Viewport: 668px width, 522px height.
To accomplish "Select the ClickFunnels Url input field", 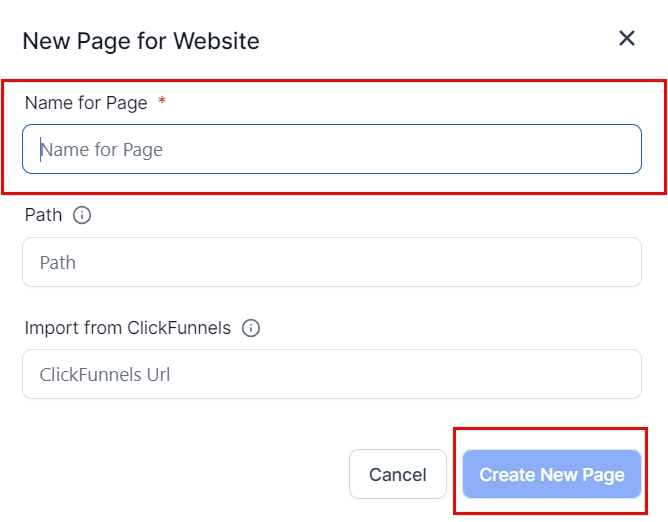I will click(x=331, y=375).
